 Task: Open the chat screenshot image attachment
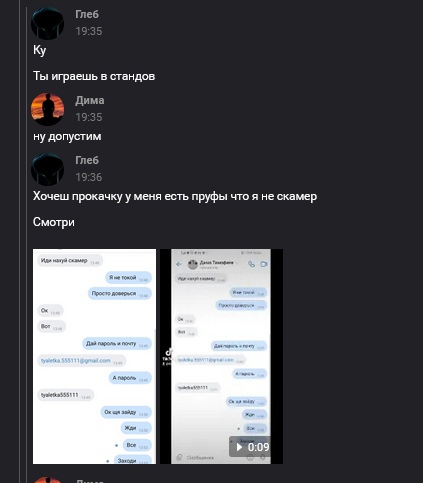click(x=94, y=356)
